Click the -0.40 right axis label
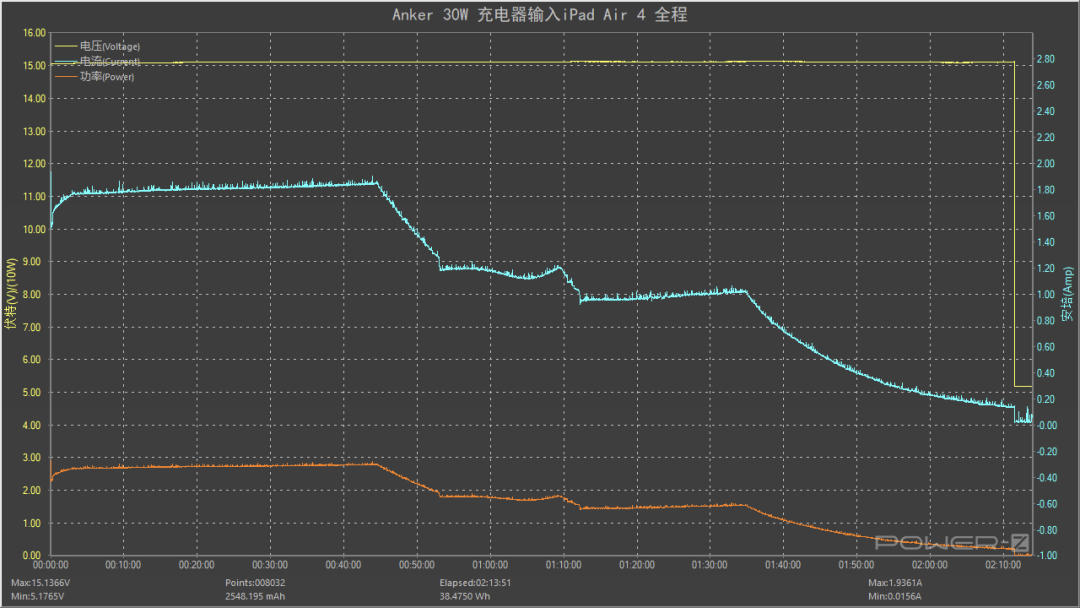1080x608 pixels. coord(1047,478)
